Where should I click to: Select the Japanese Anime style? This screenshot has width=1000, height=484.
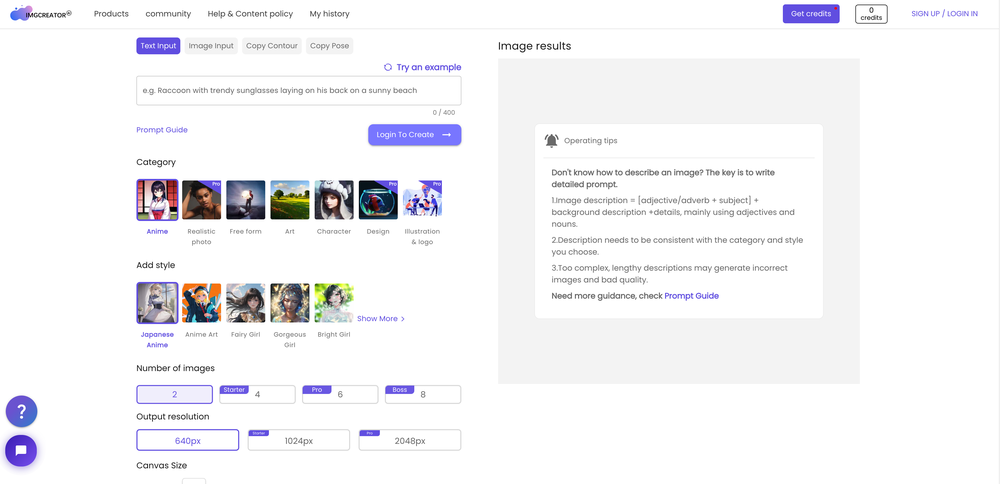click(157, 303)
